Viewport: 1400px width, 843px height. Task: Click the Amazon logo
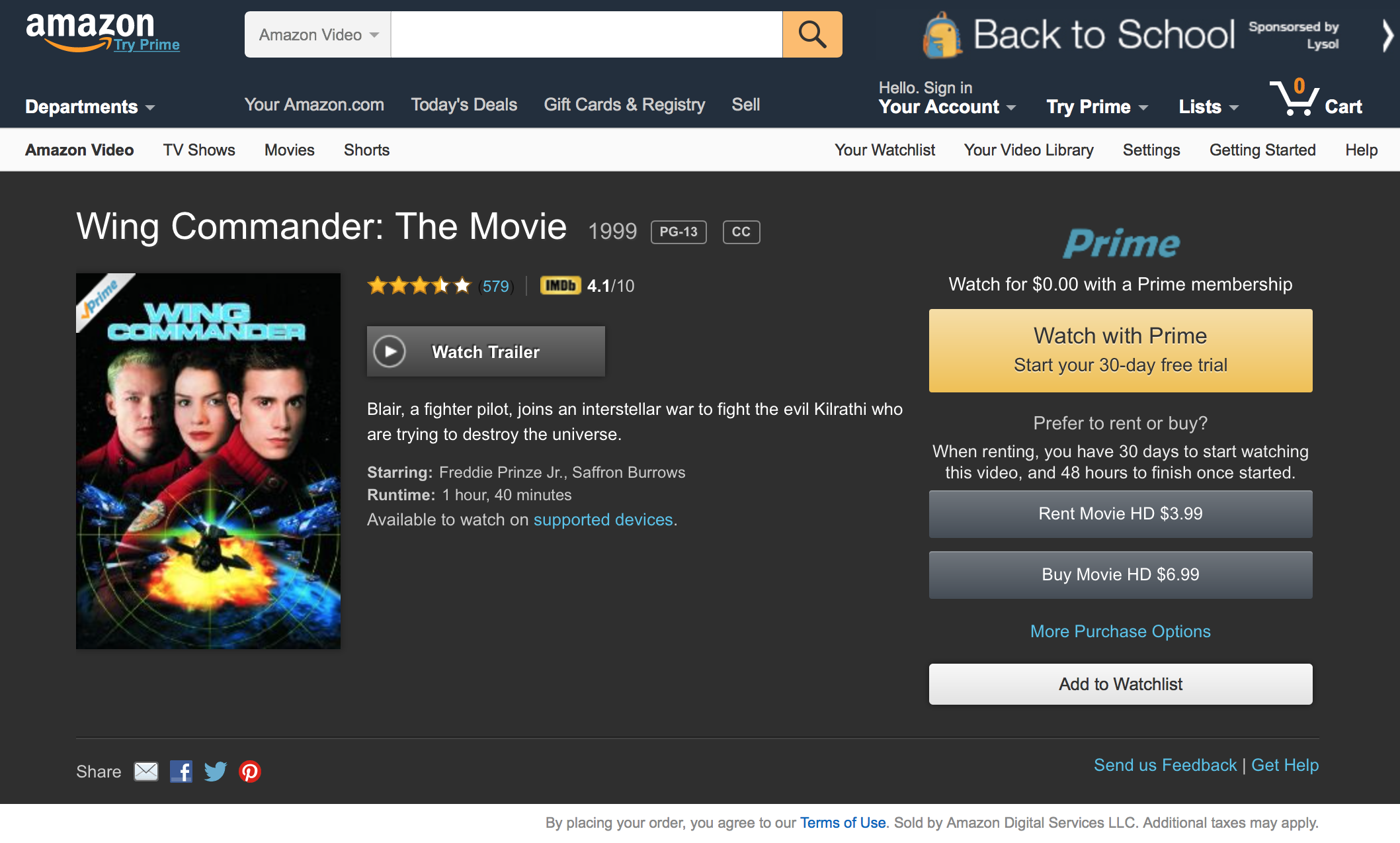point(90,30)
